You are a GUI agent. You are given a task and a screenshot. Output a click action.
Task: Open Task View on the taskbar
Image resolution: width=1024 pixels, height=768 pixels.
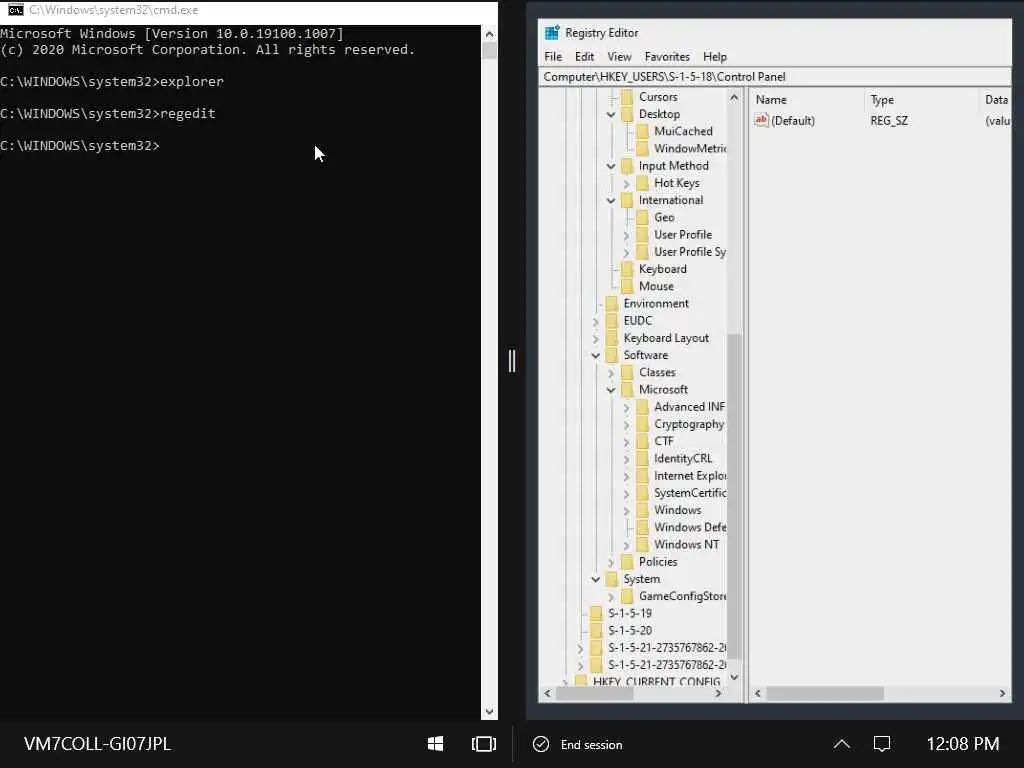point(484,744)
